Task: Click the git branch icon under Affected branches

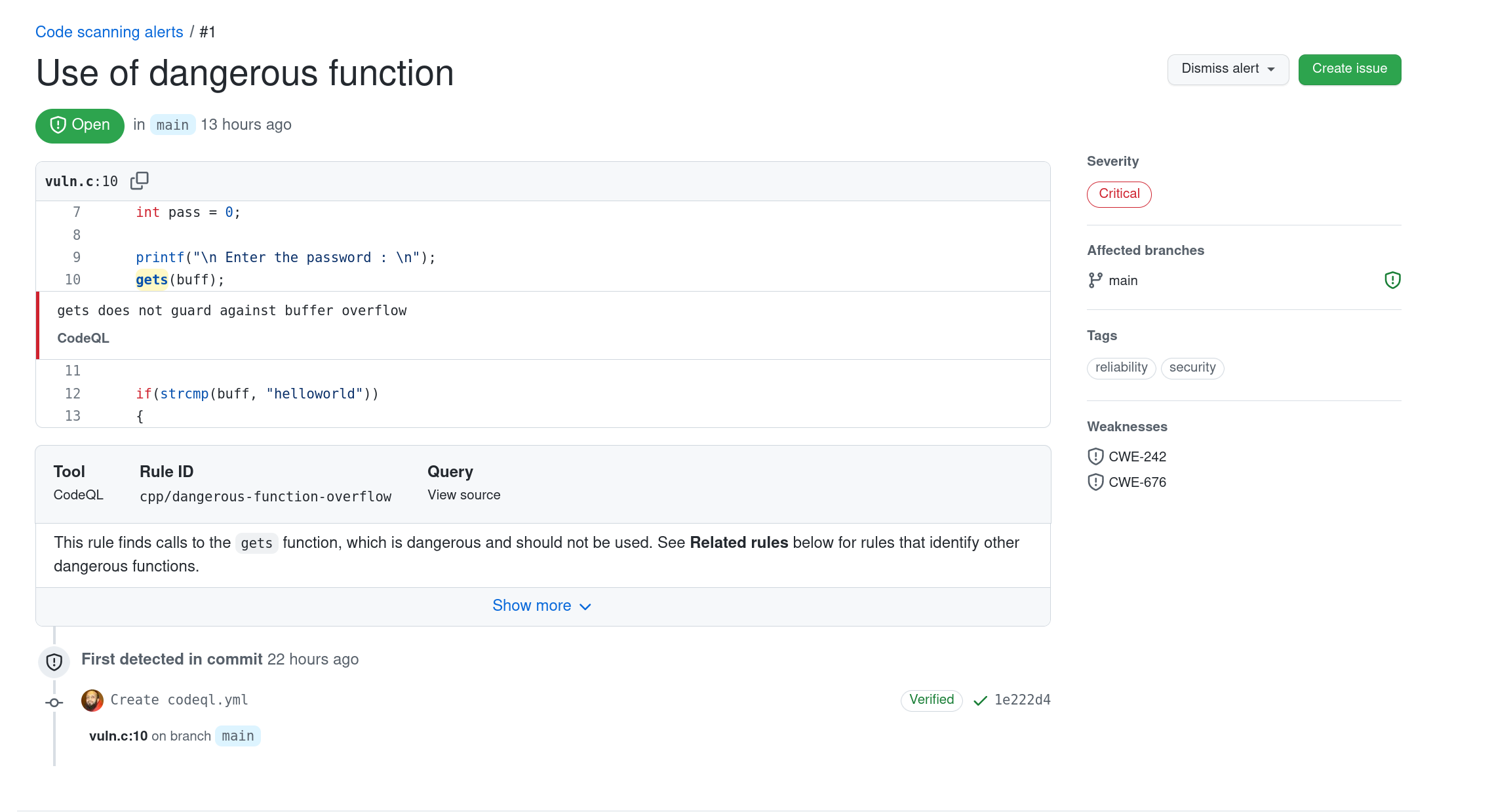Action: (x=1095, y=280)
